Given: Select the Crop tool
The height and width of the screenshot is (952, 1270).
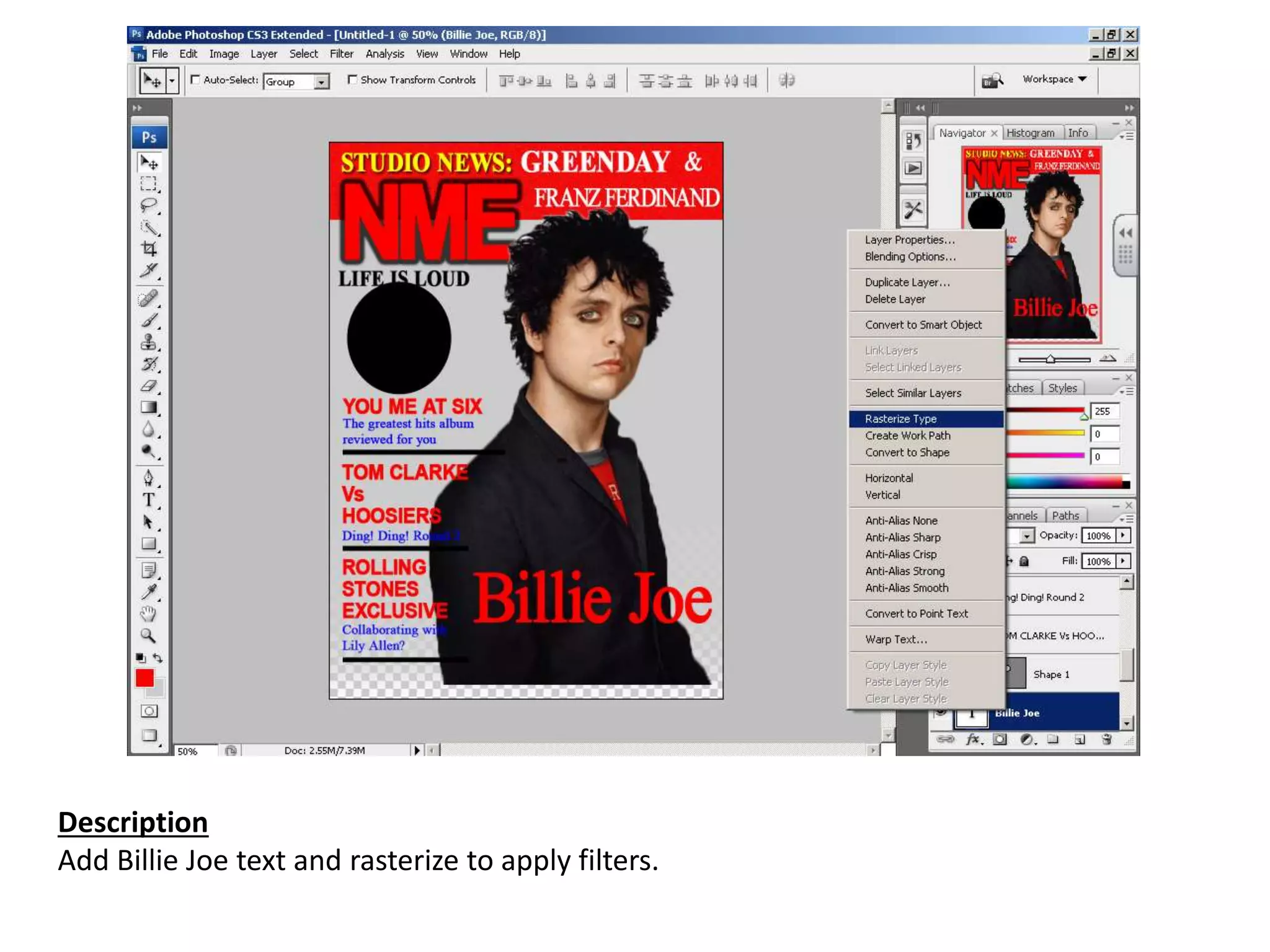Looking at the screenshot, I should click(x=149, y=249).
